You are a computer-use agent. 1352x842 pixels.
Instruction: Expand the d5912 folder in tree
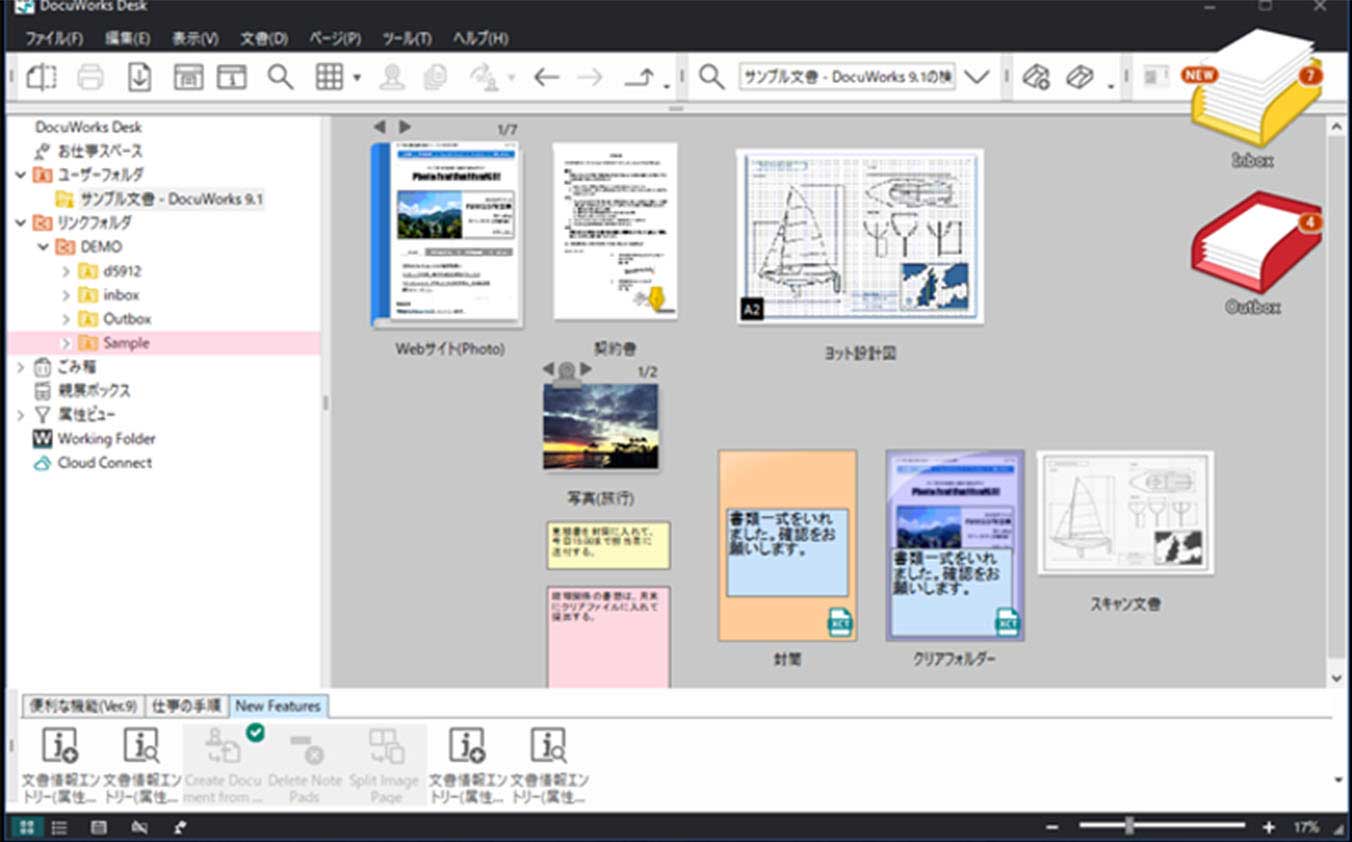point(66,271)
